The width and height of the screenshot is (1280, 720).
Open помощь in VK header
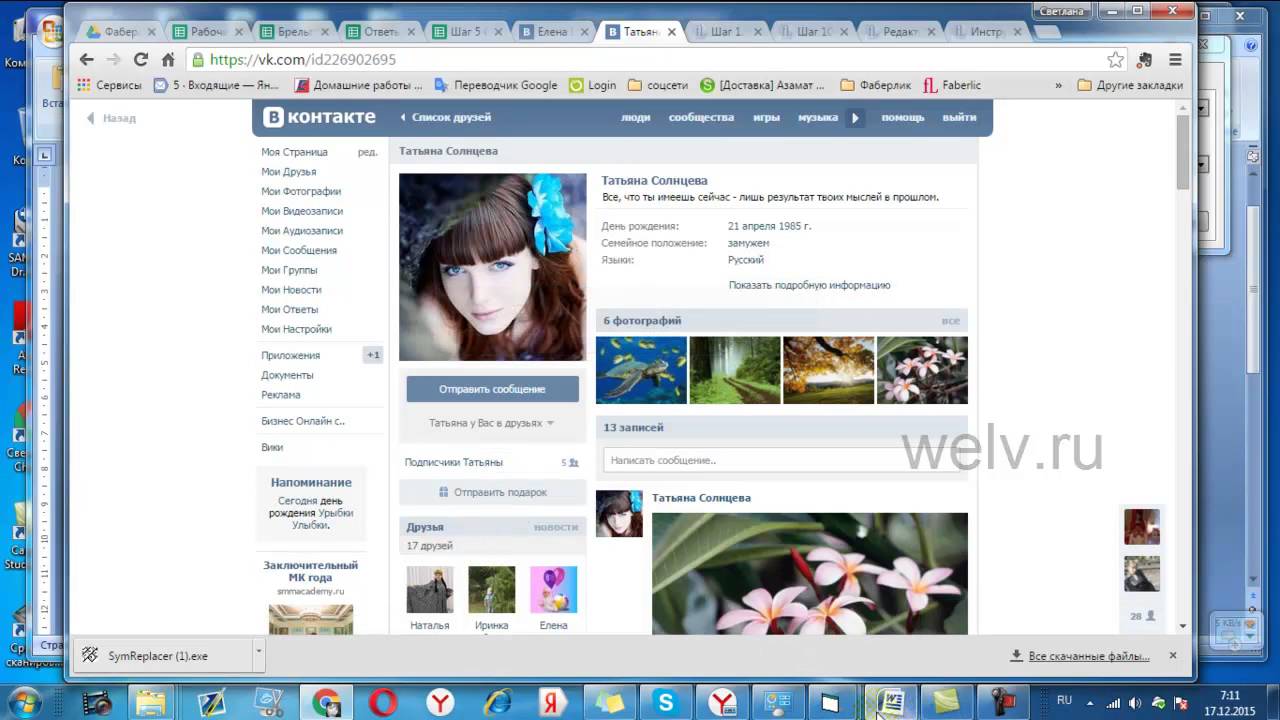[902, 117]
